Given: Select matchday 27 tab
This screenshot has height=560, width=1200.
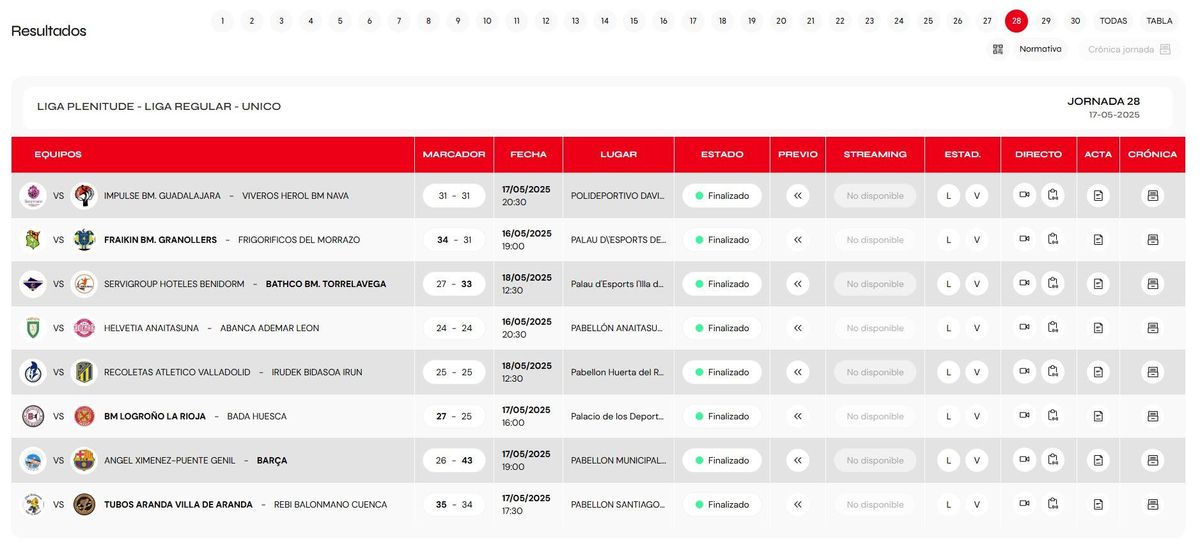Looking at the screenshot, I should pyautogui.click(x=987, y=21).
